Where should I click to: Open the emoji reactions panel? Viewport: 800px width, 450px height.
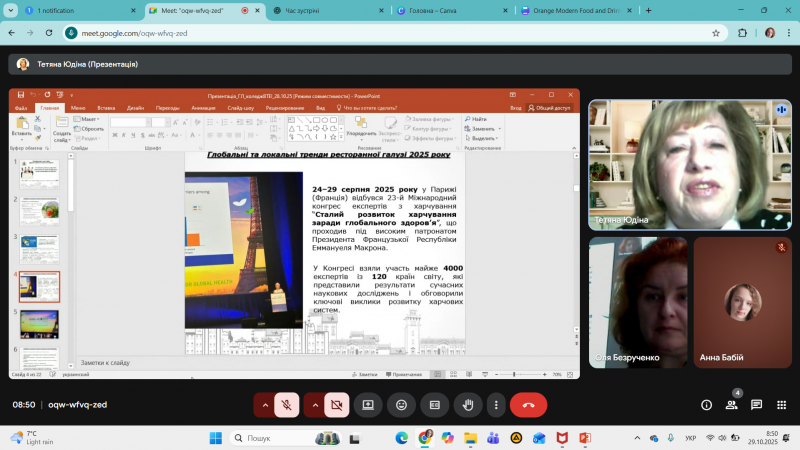pos(401,404)
